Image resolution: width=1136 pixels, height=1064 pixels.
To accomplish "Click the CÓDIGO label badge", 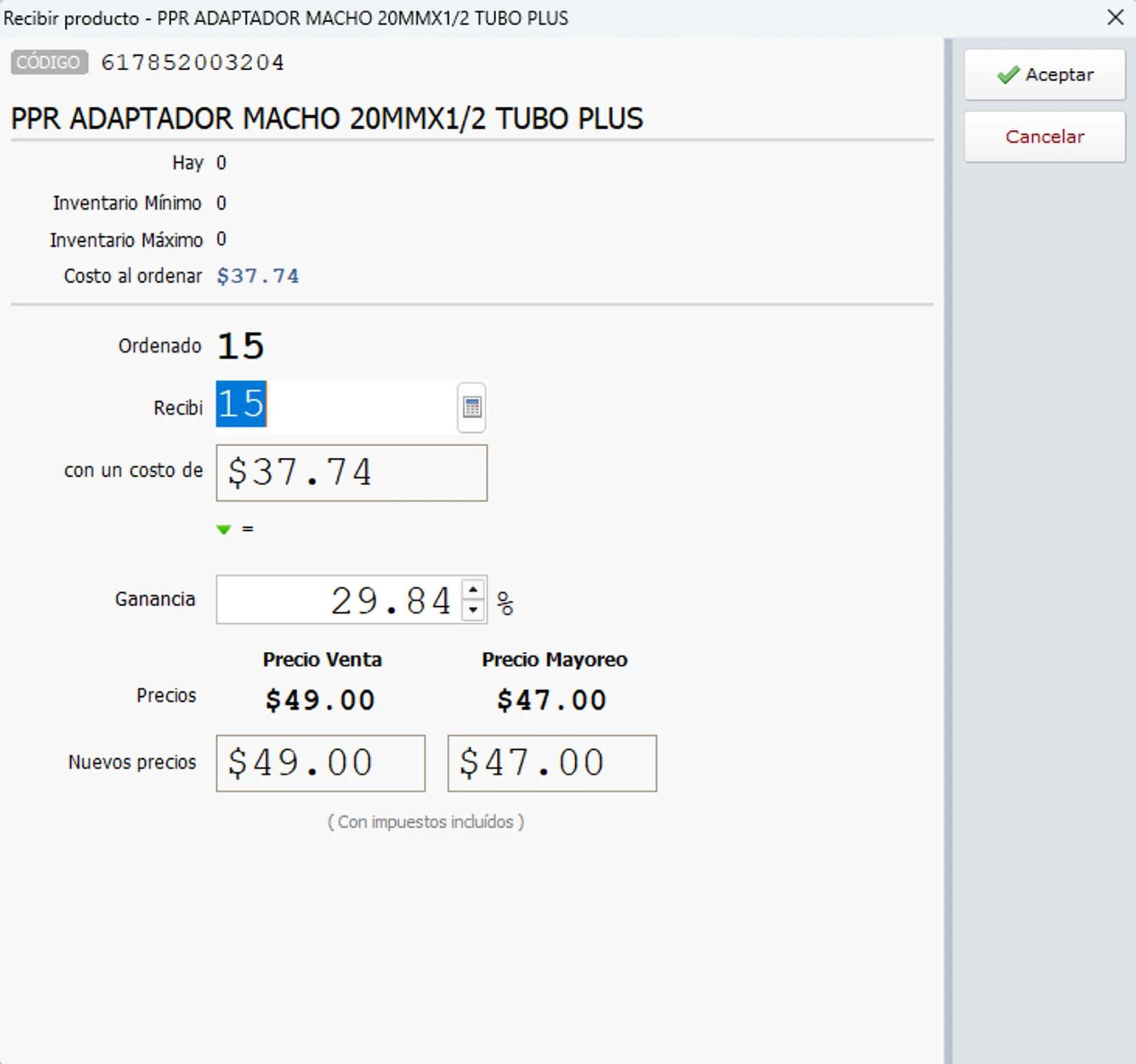I will (49, 63).
